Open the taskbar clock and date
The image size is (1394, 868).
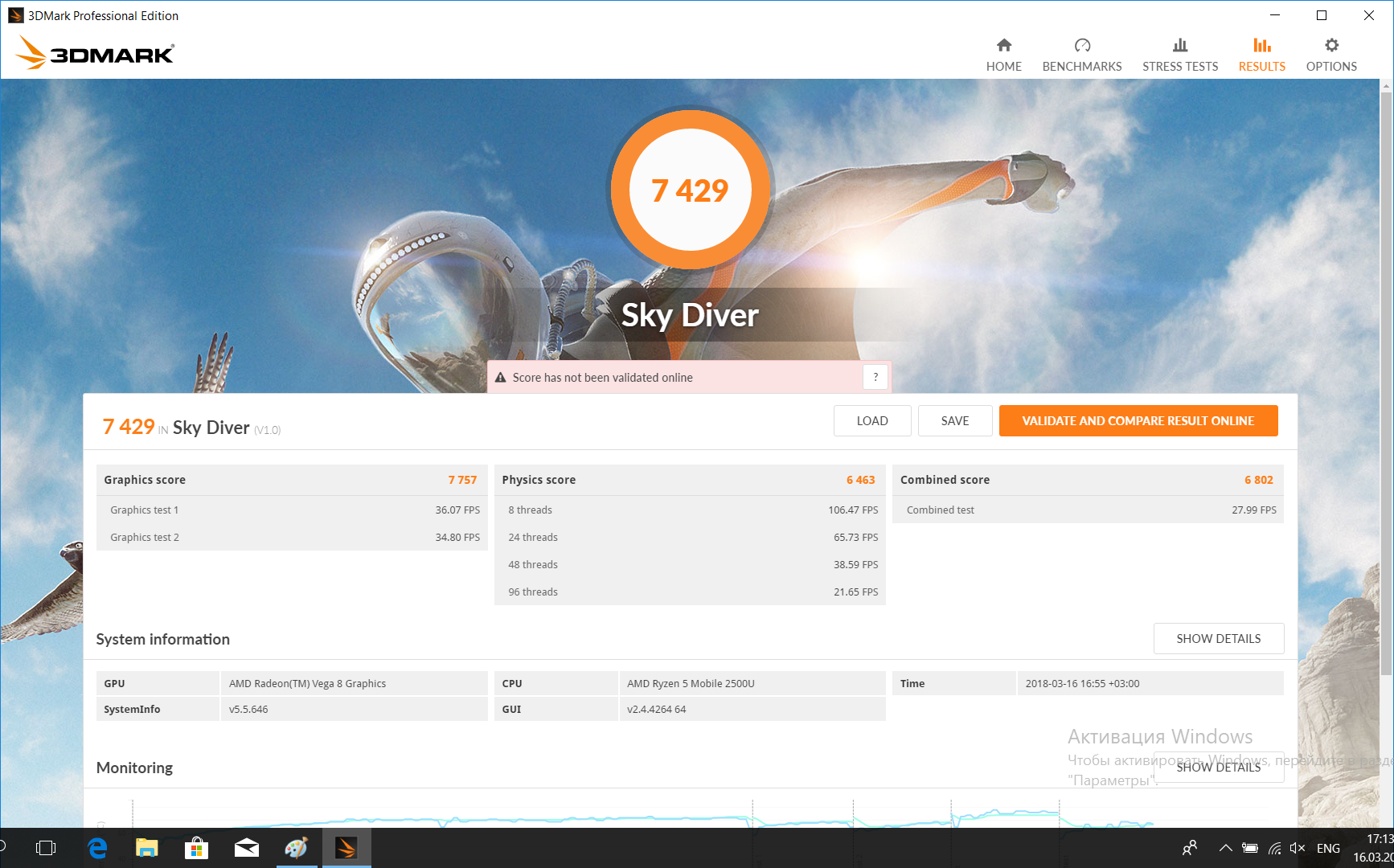(x=1372, y=848)
